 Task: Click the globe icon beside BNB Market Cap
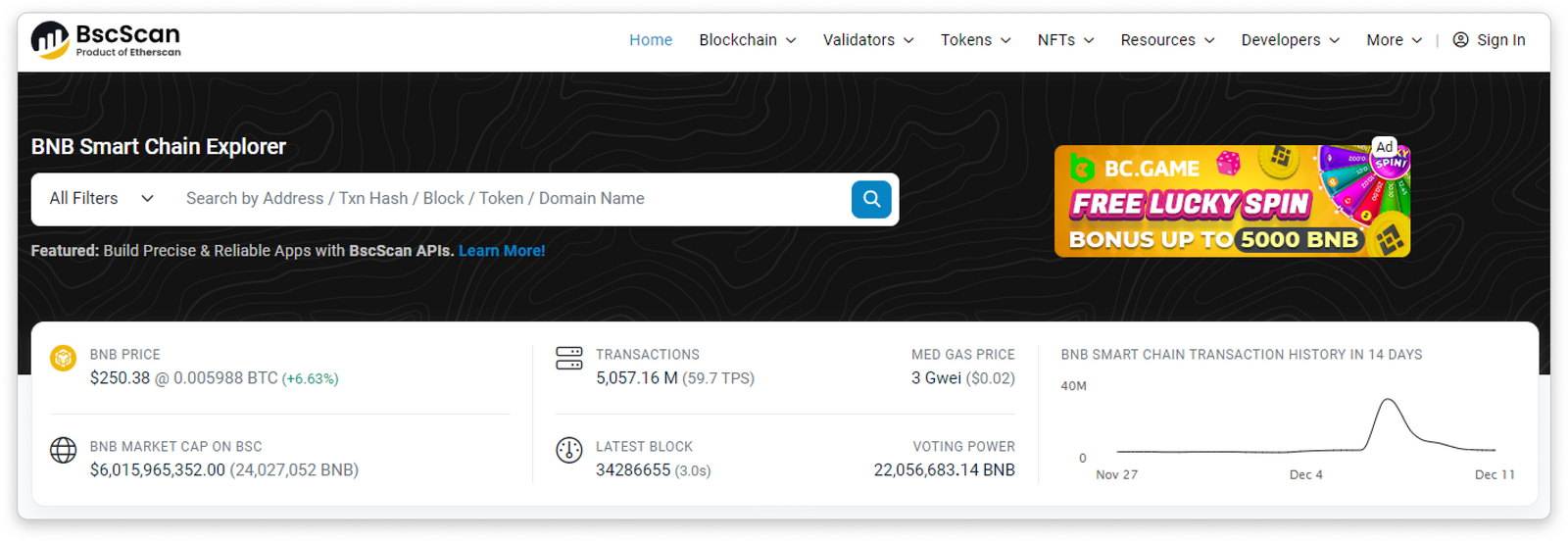point(64,450)
